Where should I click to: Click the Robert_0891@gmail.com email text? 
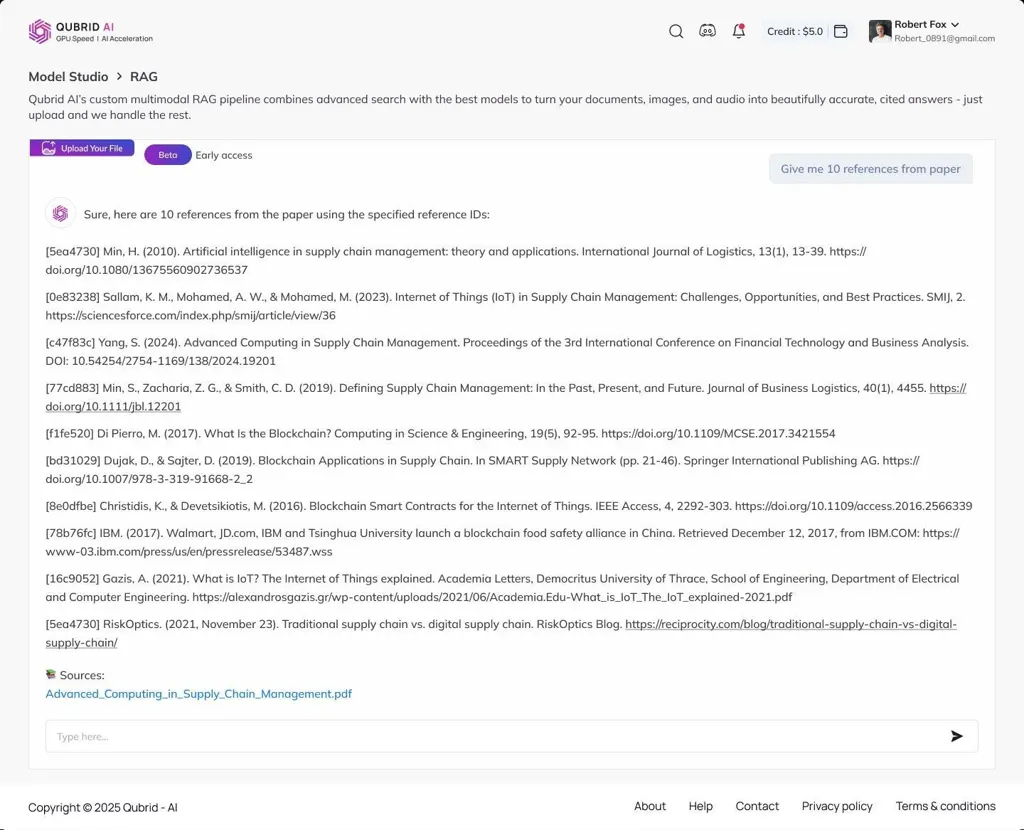point(944,39)
